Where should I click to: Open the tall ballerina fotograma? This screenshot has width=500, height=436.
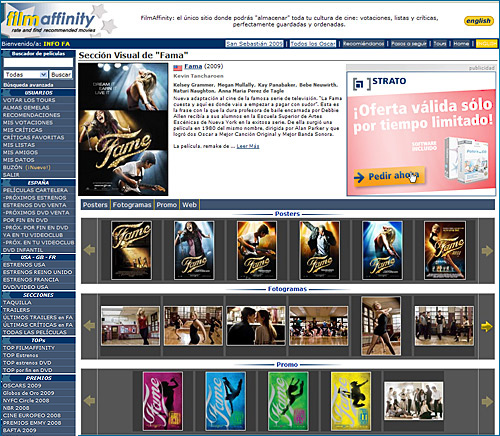coord(381,326)
